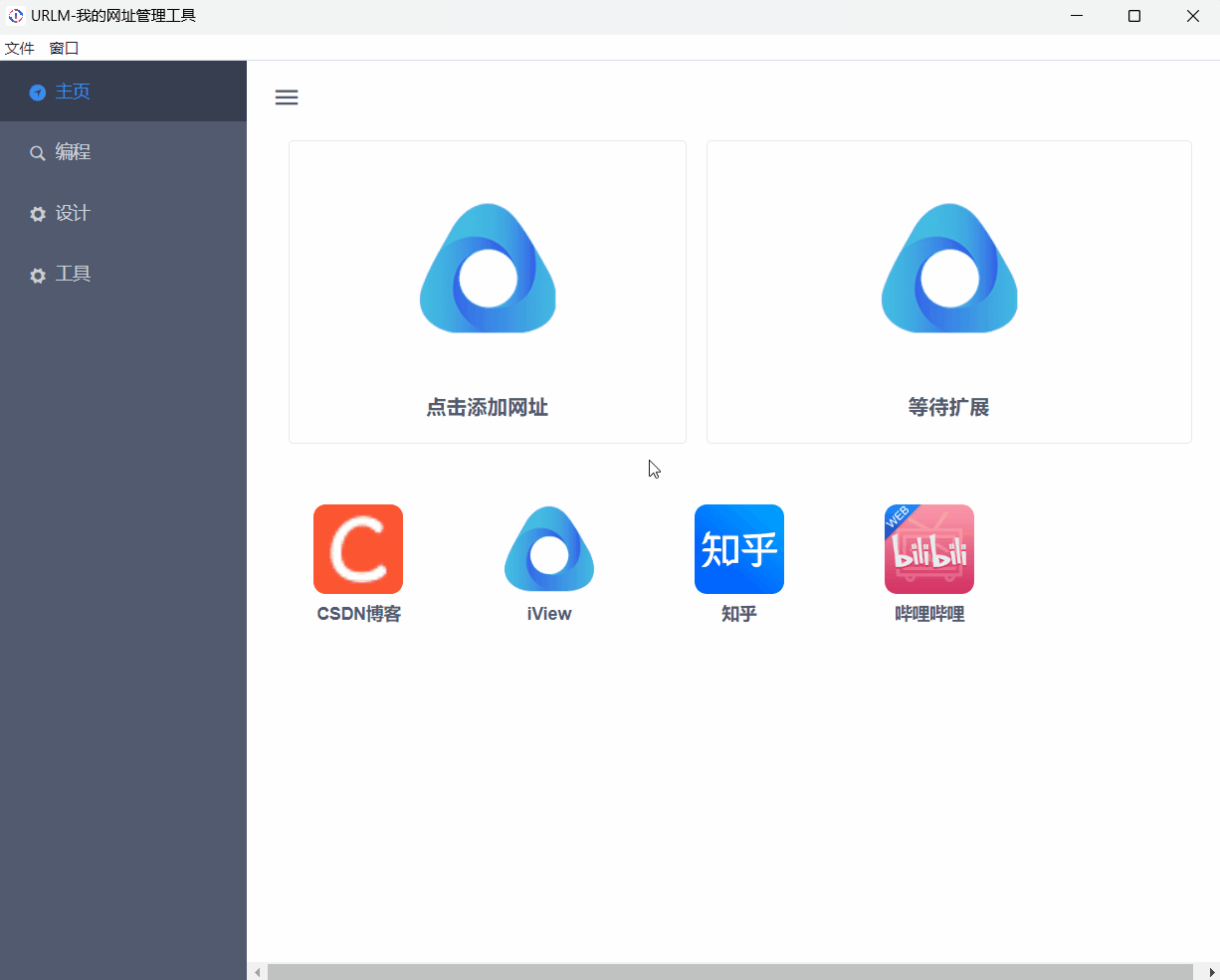This screenshot has height=980, width=1220.
Task: Click the 点击添加网址 label
Action: tap(488, 407)
